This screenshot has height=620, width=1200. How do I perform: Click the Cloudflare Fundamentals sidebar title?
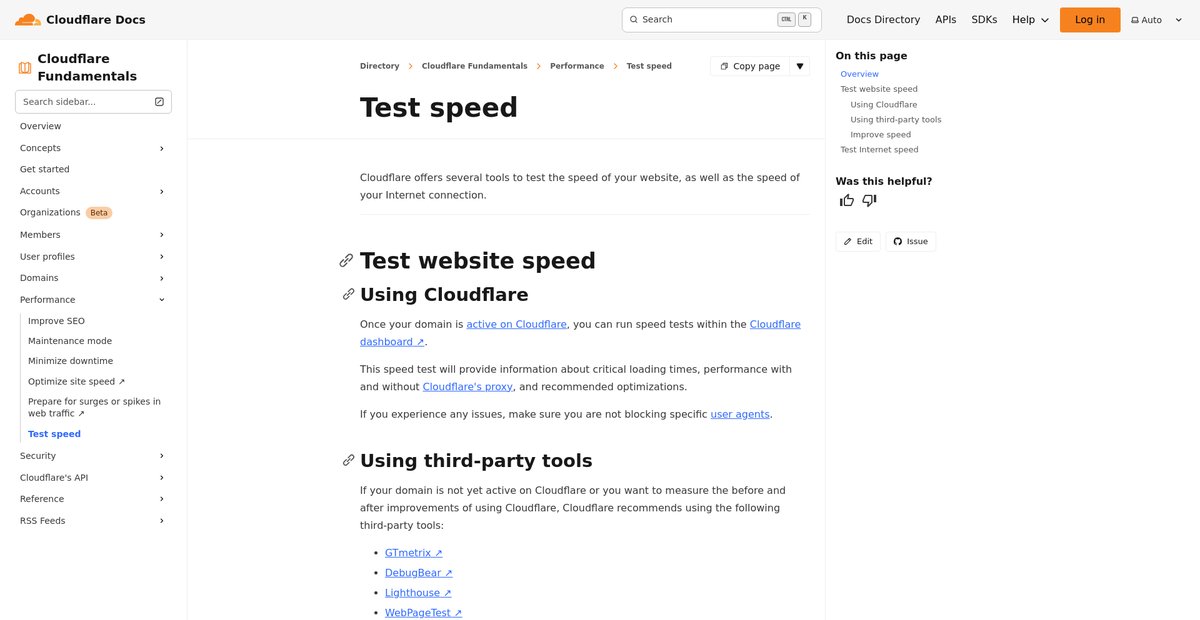87,67
